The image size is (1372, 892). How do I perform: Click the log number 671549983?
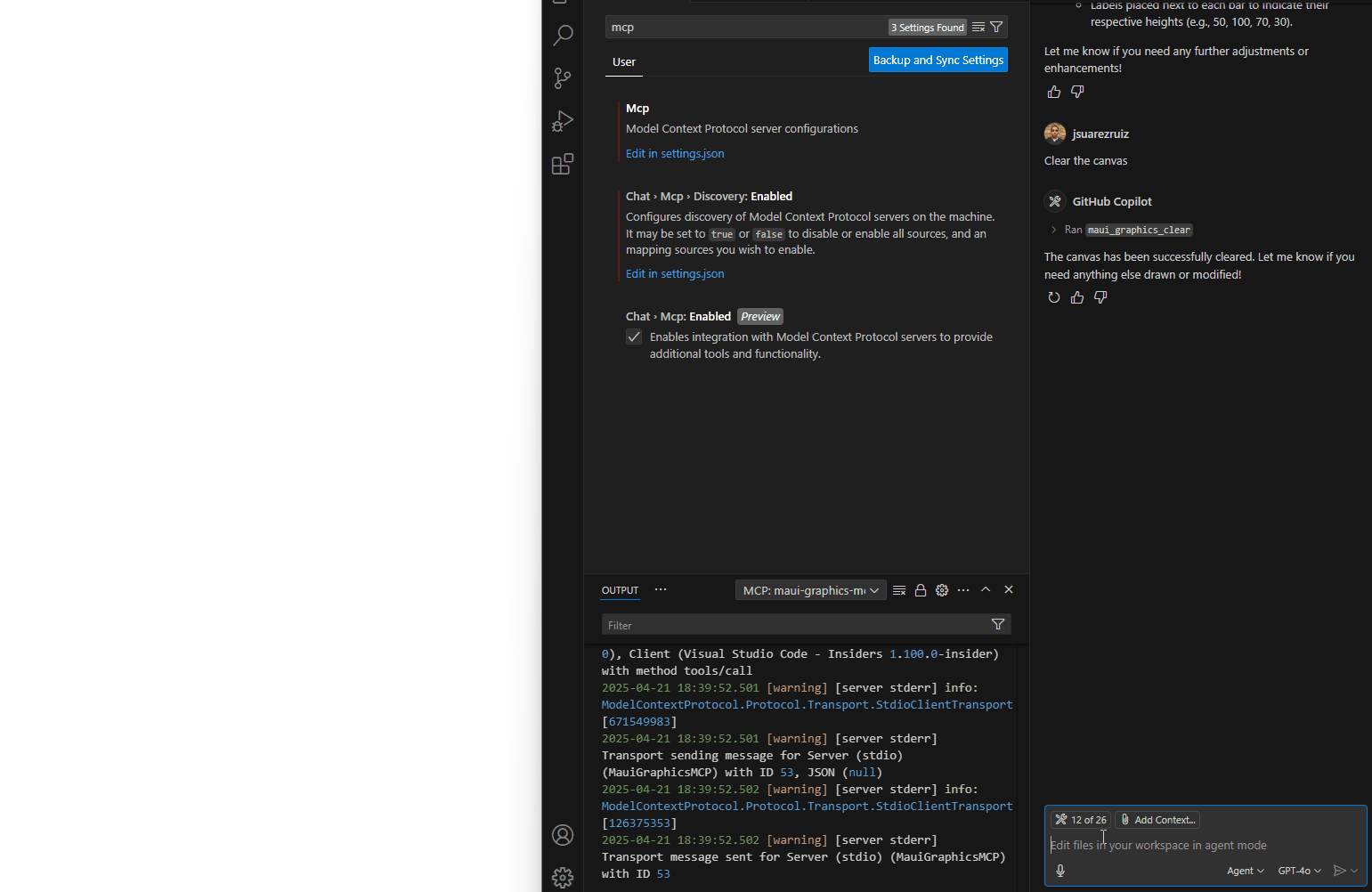pos(639,721)
